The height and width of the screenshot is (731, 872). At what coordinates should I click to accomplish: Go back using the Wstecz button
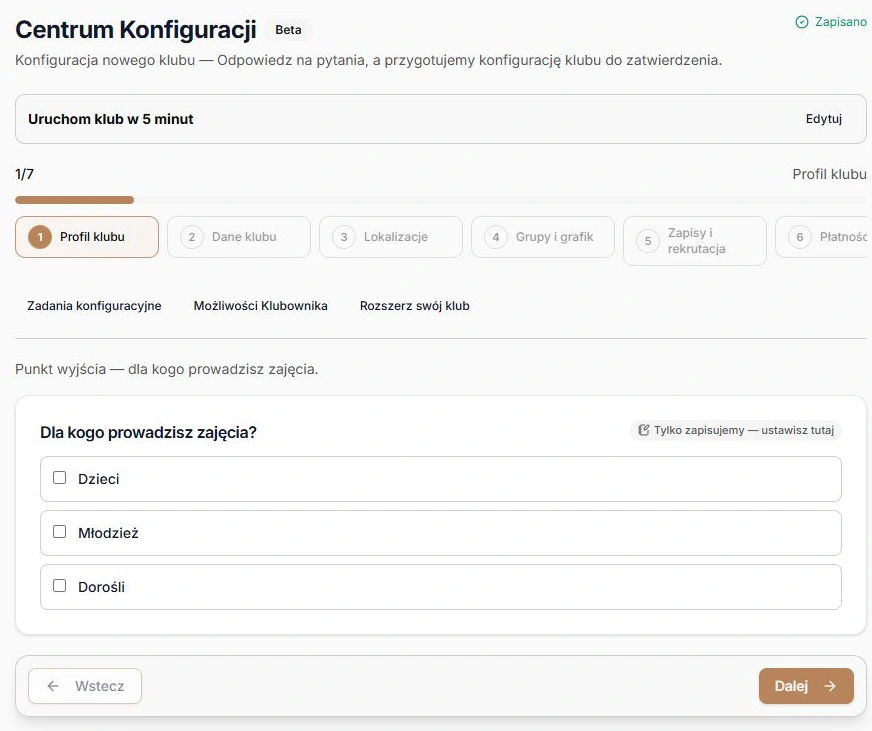(85, 686)
